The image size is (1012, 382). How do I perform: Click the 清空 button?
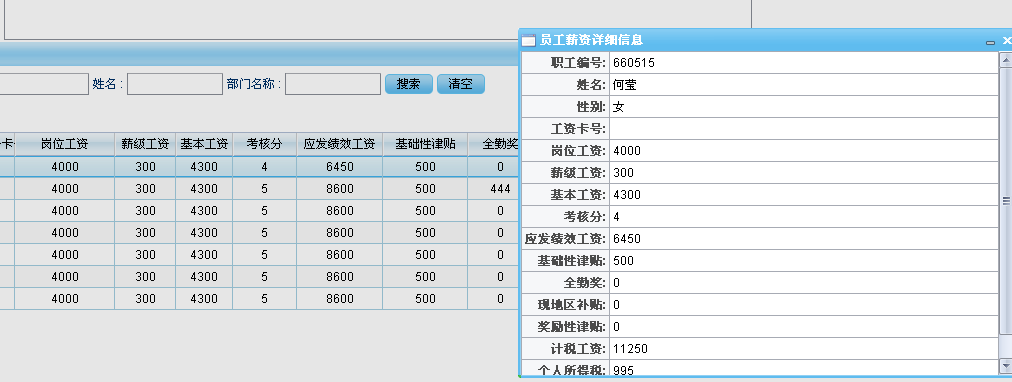461,84
